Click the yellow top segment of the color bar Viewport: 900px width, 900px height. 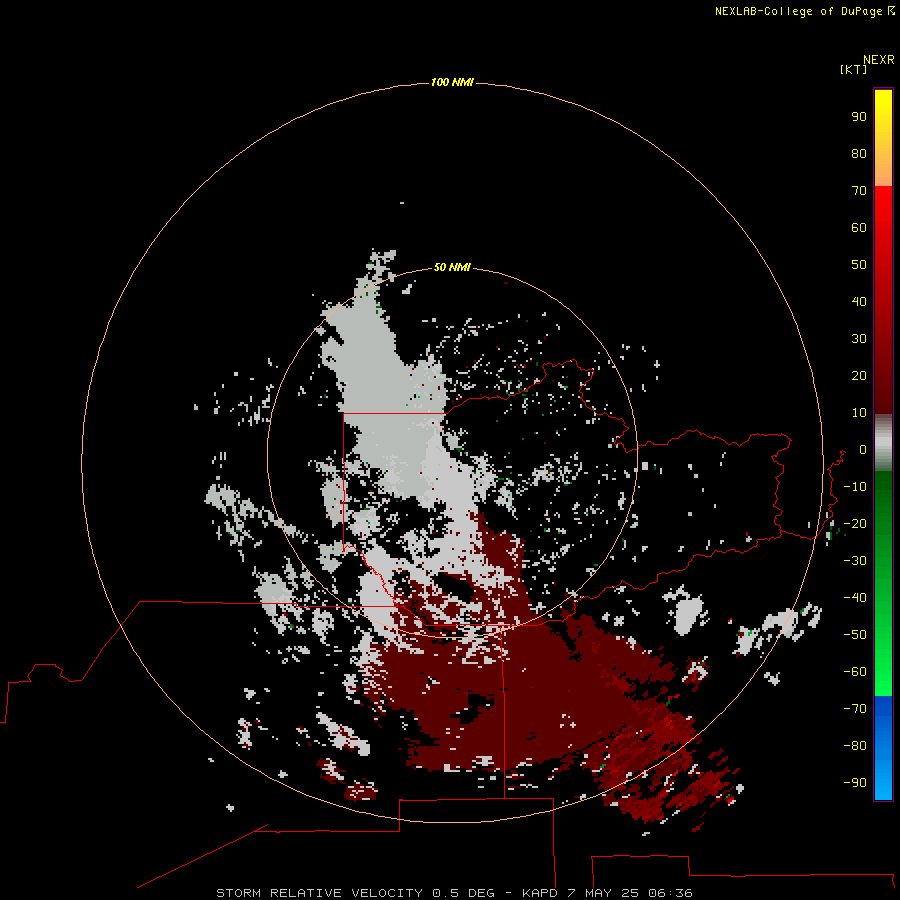click(x=883, y=137)
